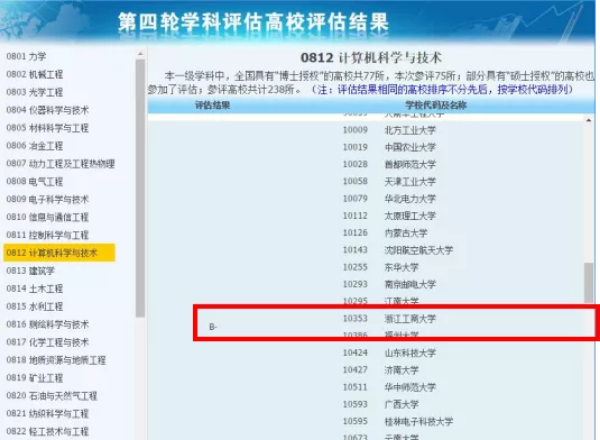This screenshot has height=440, width=600.
Task: Open 0813 建筑学 subject
Action: tap(31, 271)
